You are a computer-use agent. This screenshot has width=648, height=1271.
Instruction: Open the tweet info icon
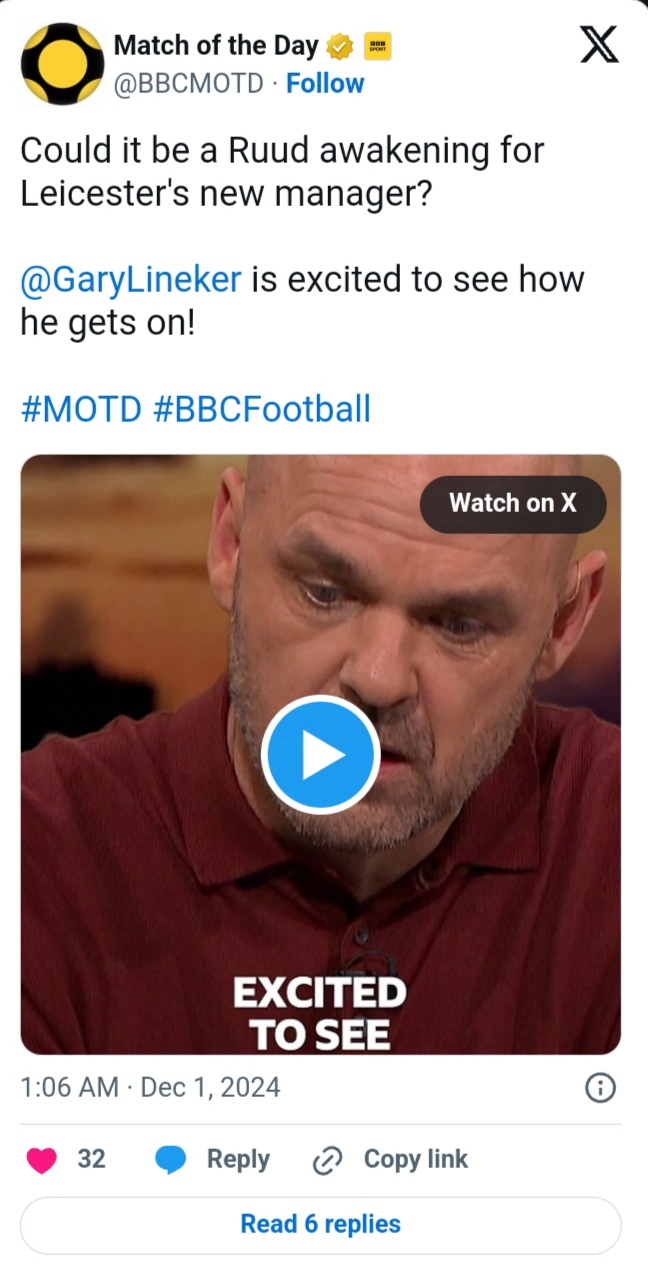(599, 1088)
